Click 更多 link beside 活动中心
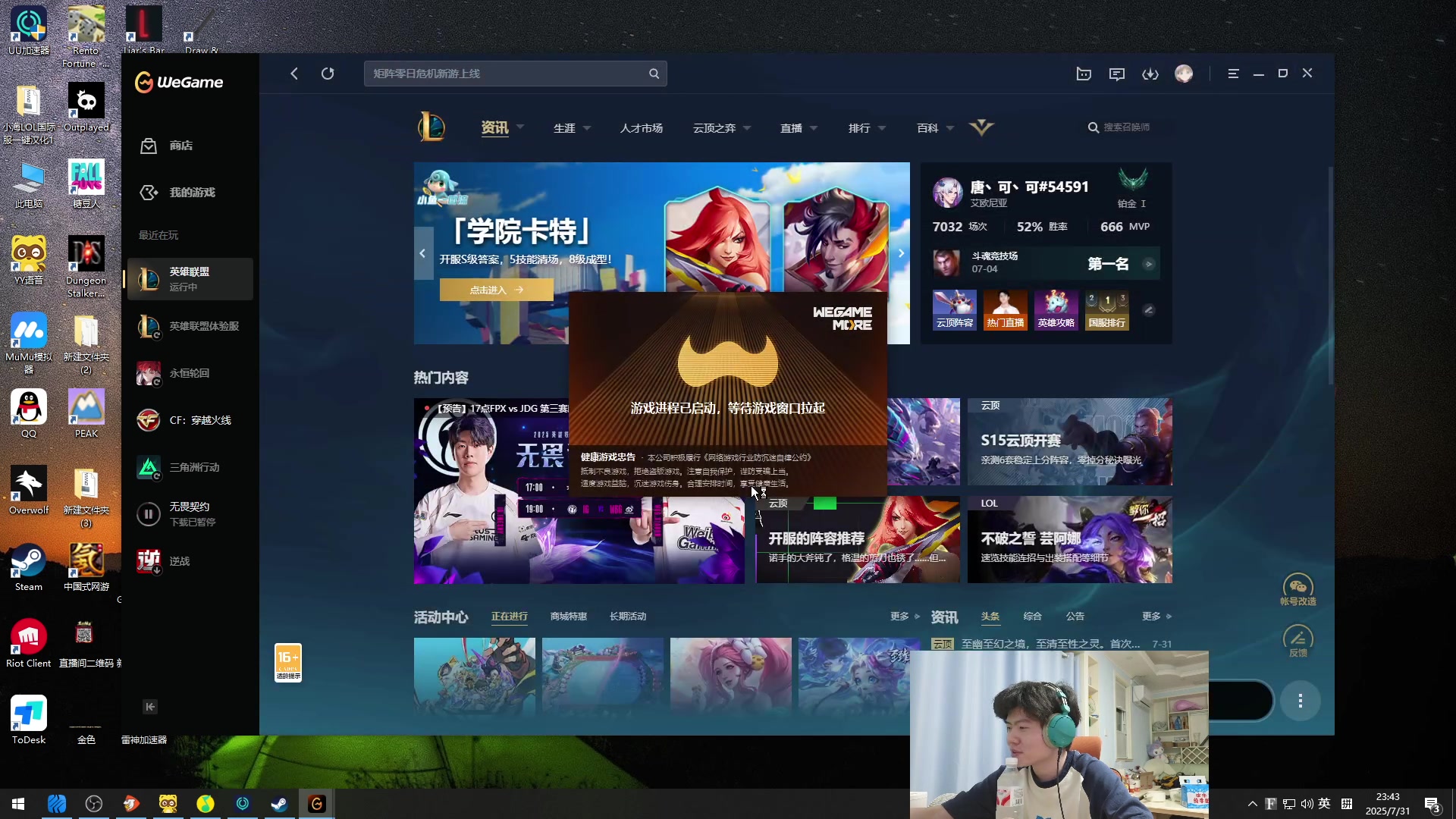The width and height of the screenshot is (1456, 819). click(905, 617)
